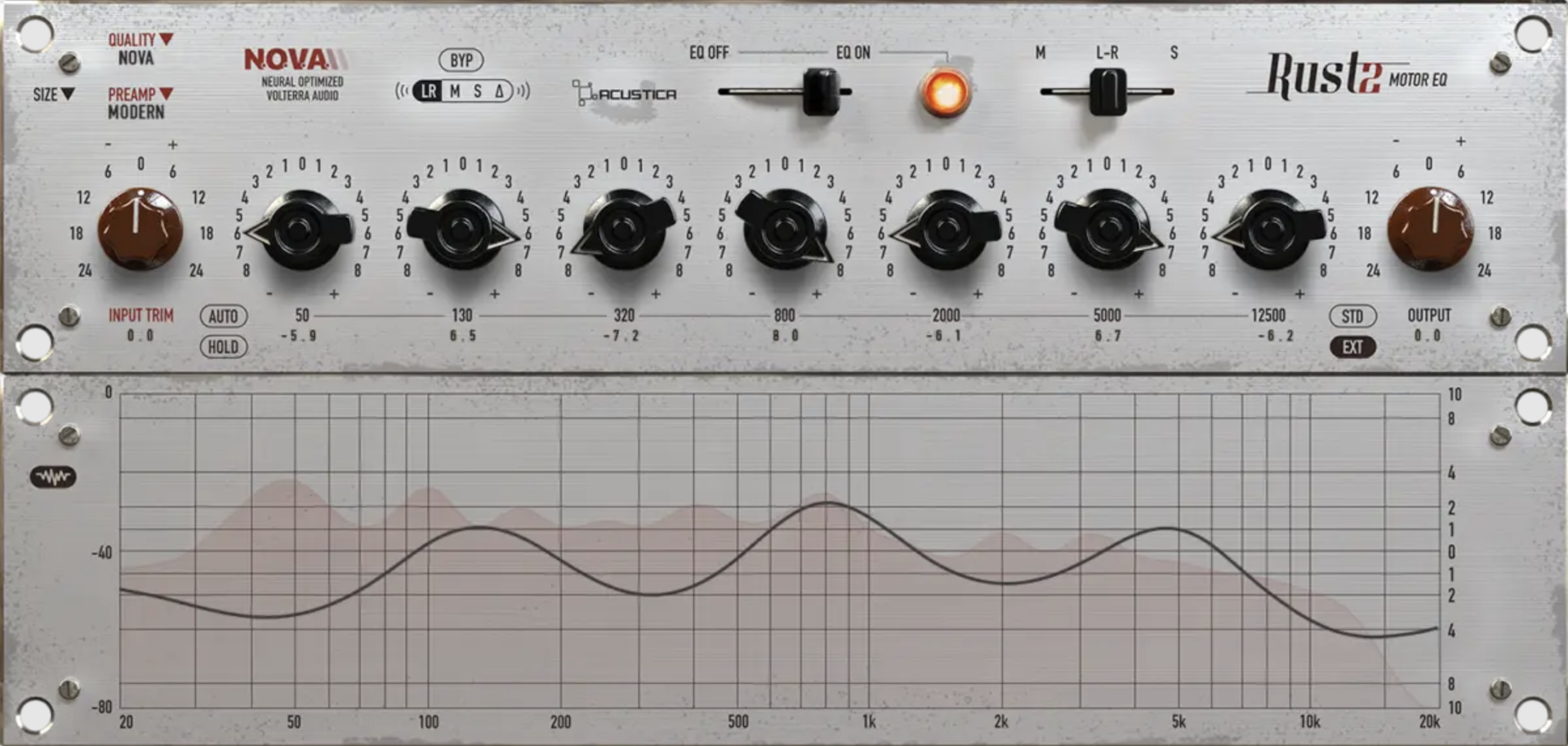The height and width of the screenshot is (746, 1568).
Task: Click the S label above the mode slider
Action: (1174, 53)
